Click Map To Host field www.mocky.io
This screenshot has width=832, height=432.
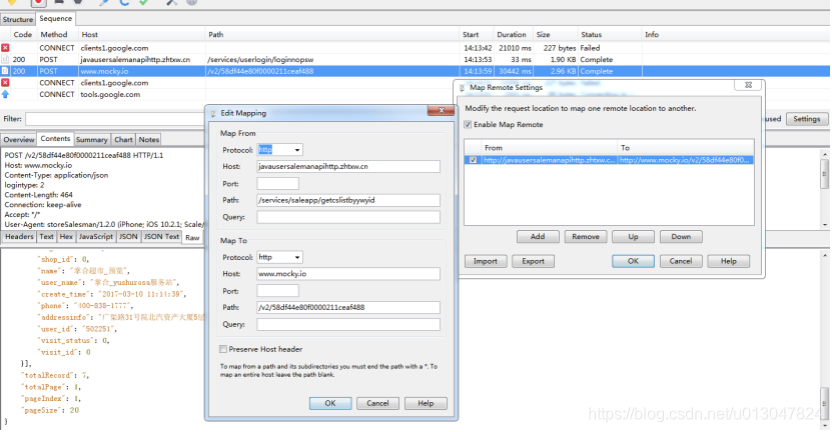(x=348, y=274)
